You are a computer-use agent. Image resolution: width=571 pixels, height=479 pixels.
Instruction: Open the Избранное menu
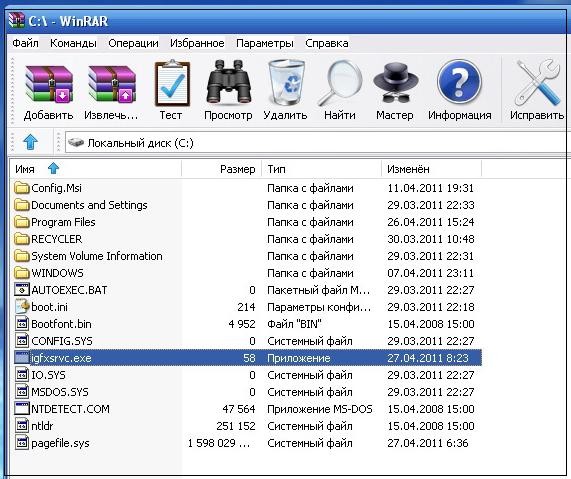(197, 43)
